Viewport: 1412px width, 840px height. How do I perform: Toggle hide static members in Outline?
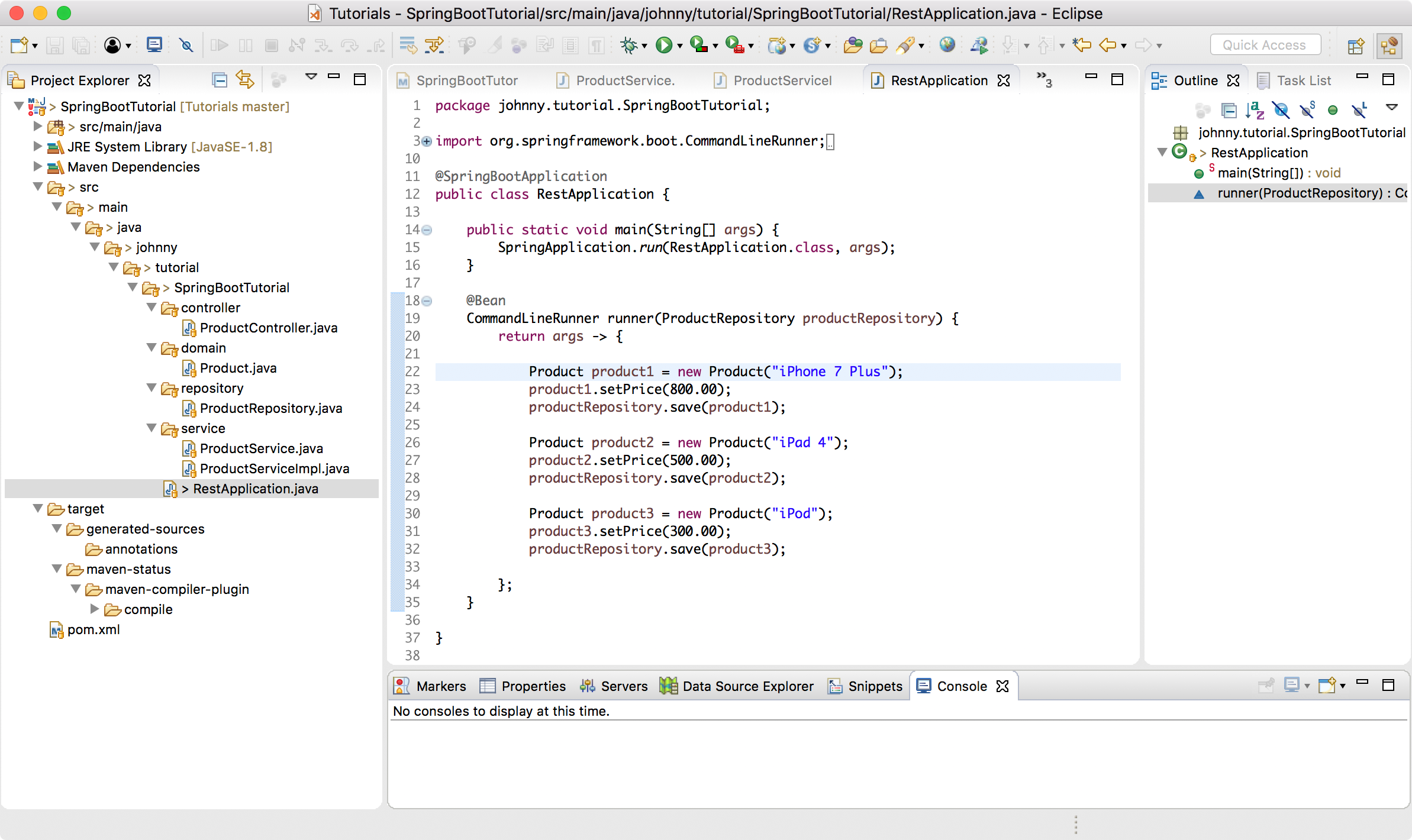click(x=1307, y=108)
